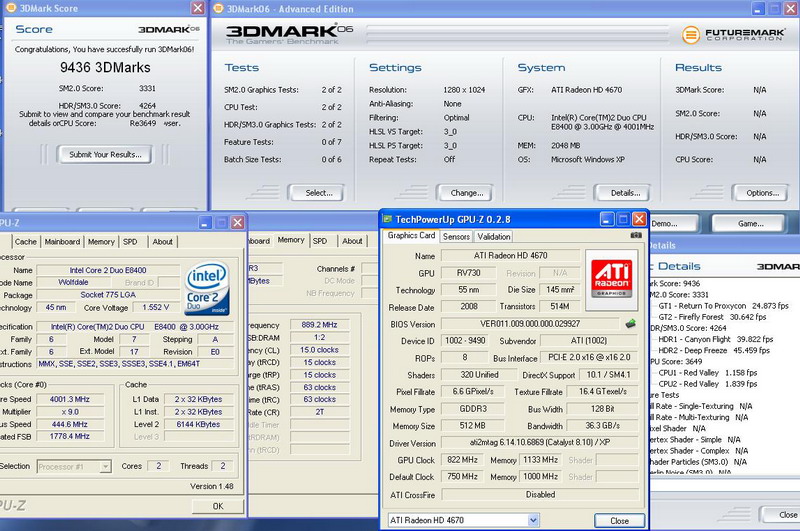Click the BIOS save chip icon

tap(631, 323)
